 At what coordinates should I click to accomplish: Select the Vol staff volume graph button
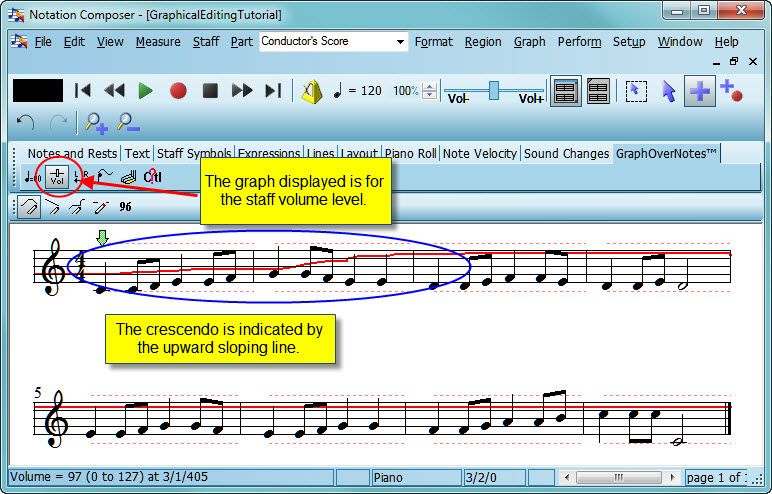point(57,178)
